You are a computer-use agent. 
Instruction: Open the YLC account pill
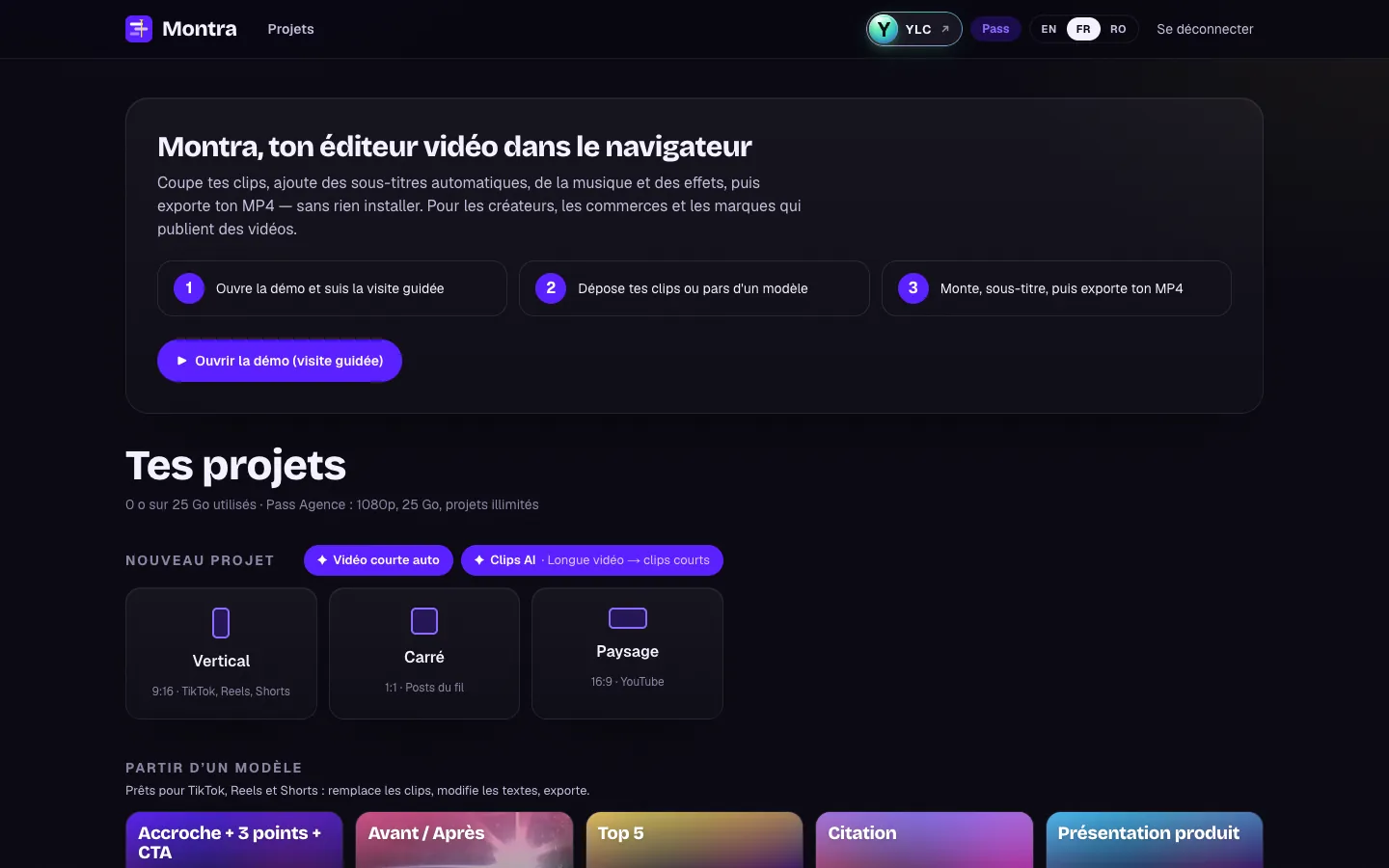[x=914, y=29]
